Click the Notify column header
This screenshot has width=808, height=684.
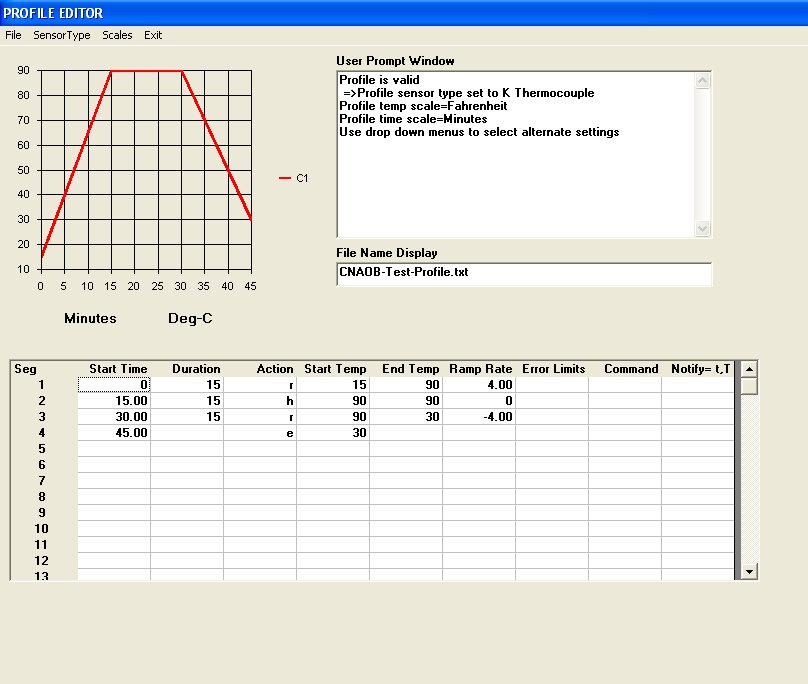[x=699, y=369]
